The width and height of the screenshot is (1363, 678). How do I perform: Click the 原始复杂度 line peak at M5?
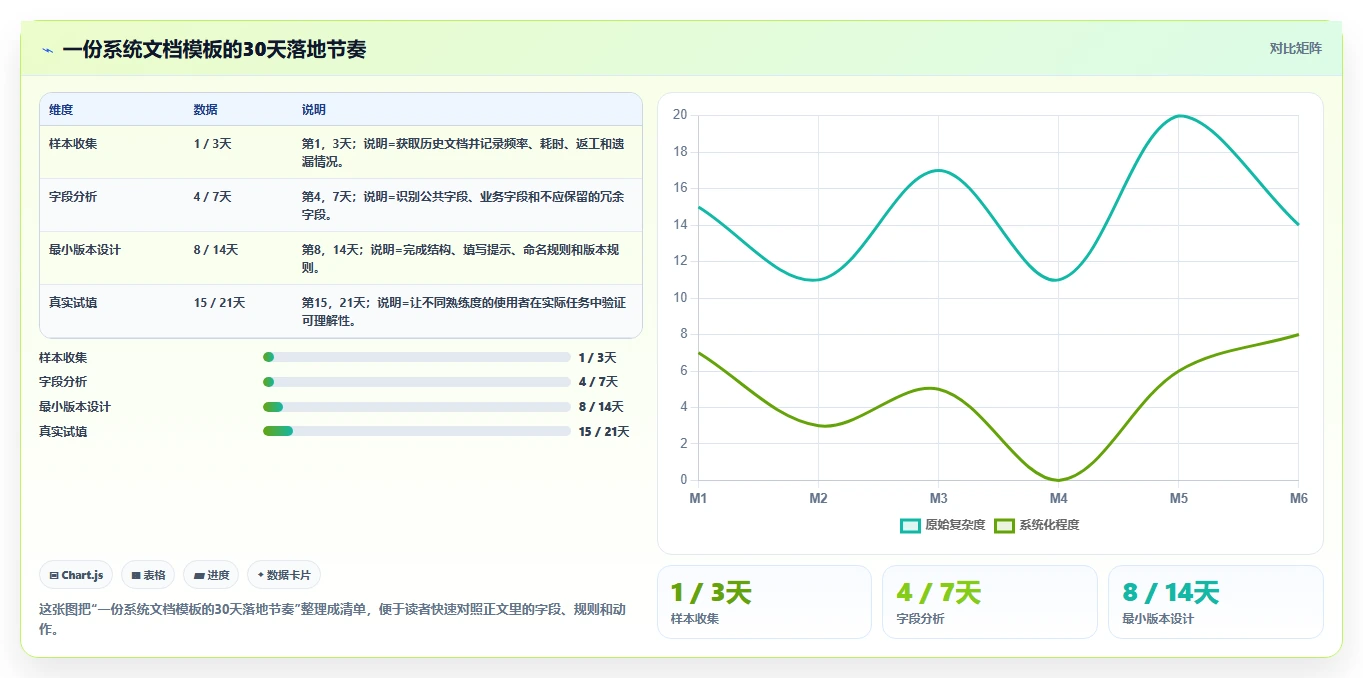point(1179,116)
